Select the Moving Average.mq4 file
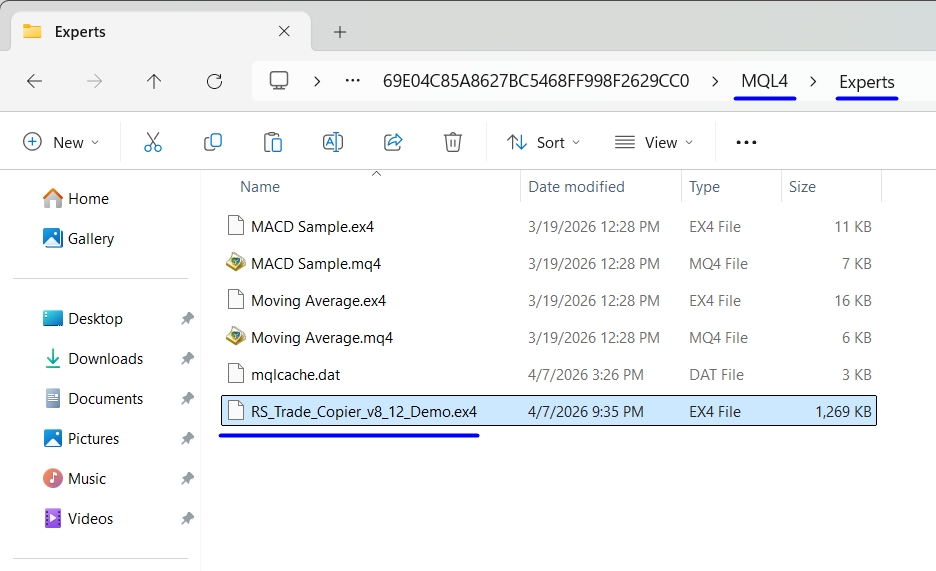 [549, 338]
